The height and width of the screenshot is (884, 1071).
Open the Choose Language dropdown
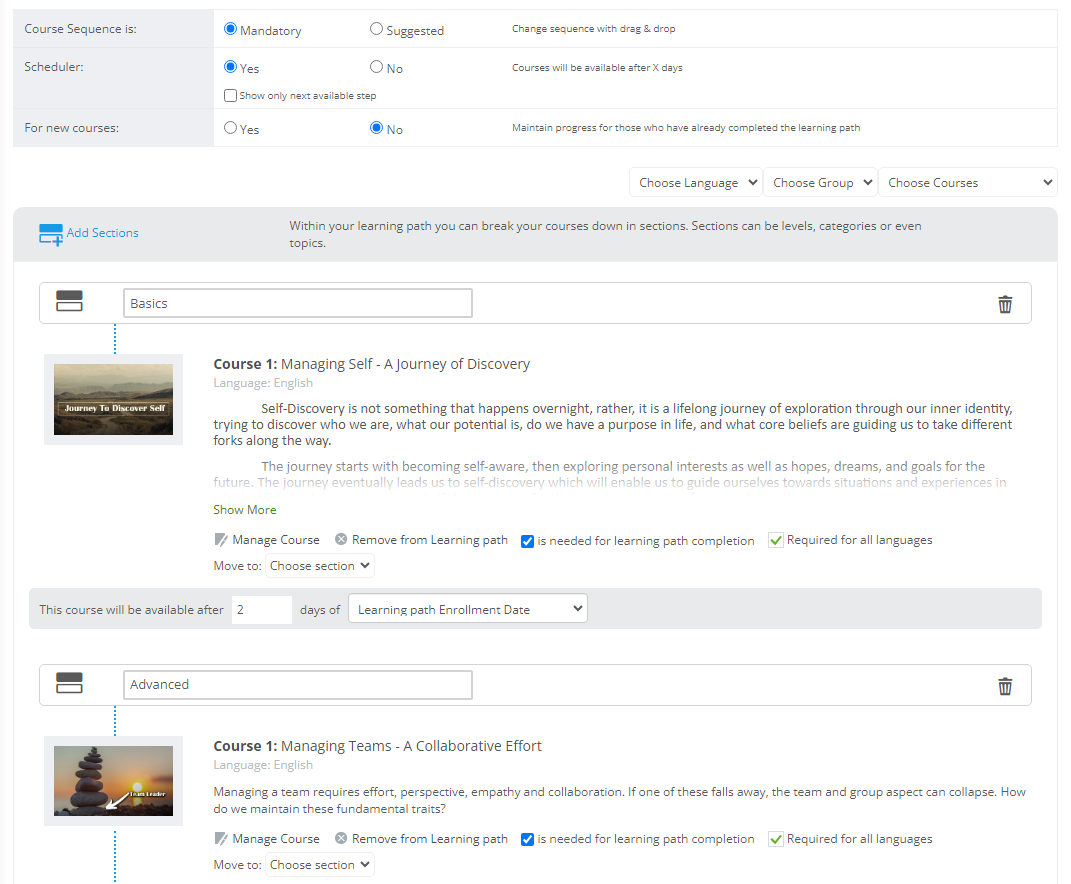tap(695, 182)
